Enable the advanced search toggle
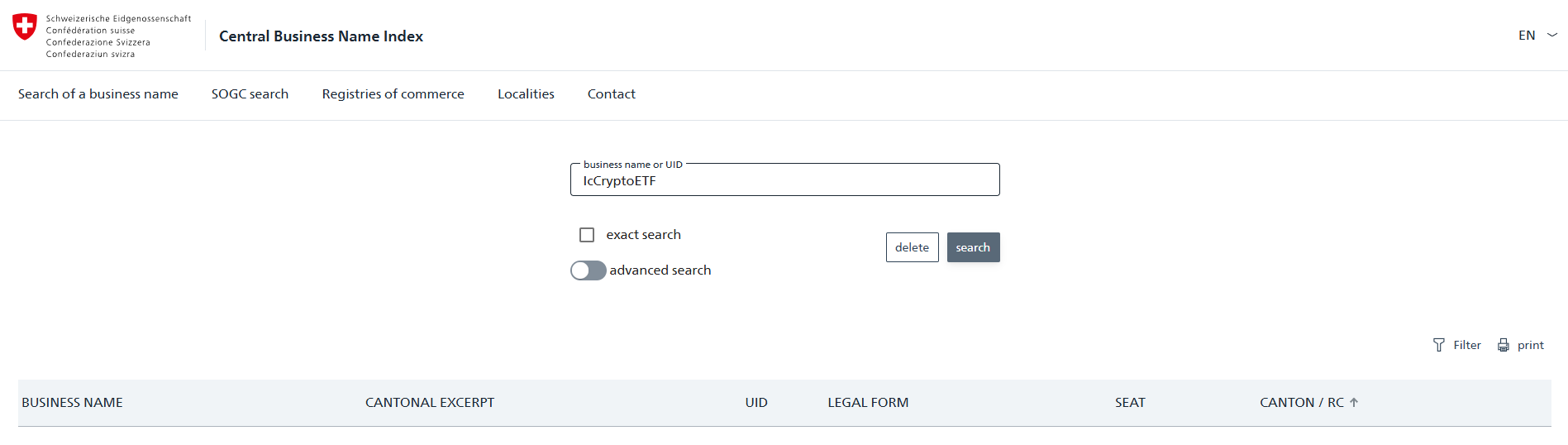The height and width of the screenshot is (445, 1568). [589, 270]
